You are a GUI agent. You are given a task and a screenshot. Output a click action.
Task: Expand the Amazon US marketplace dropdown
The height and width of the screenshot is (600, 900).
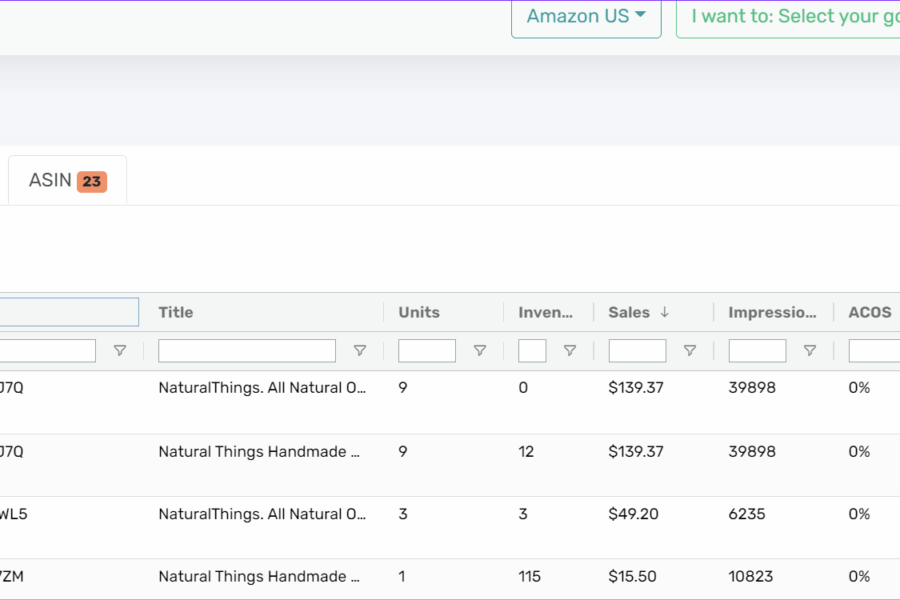click(586, 17)
